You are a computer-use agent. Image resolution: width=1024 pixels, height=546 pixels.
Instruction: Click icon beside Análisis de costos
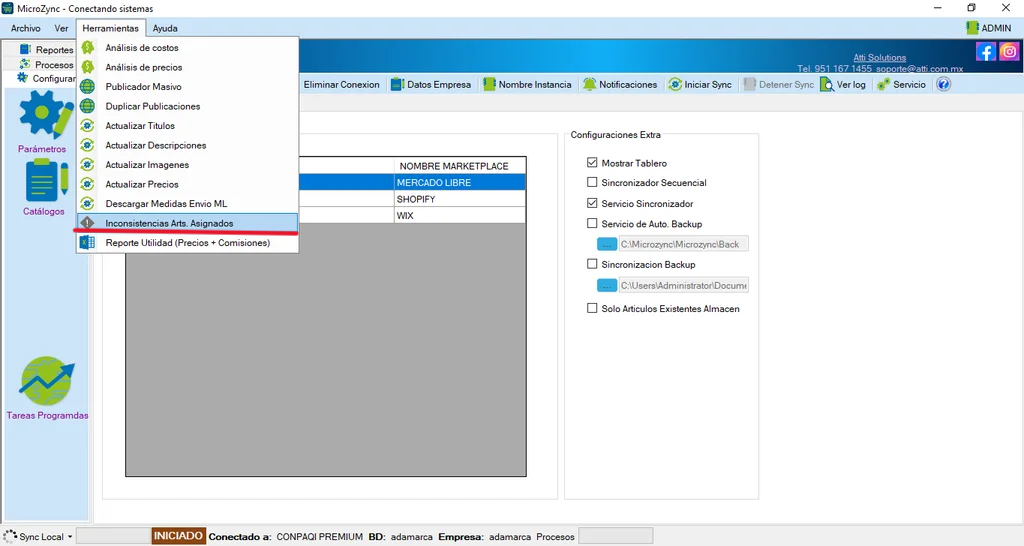point(88,48)
